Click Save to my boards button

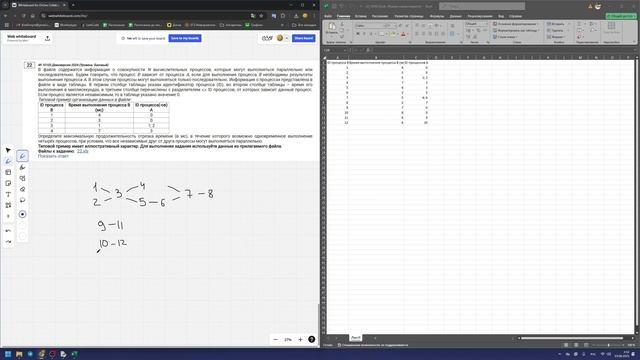185,38
